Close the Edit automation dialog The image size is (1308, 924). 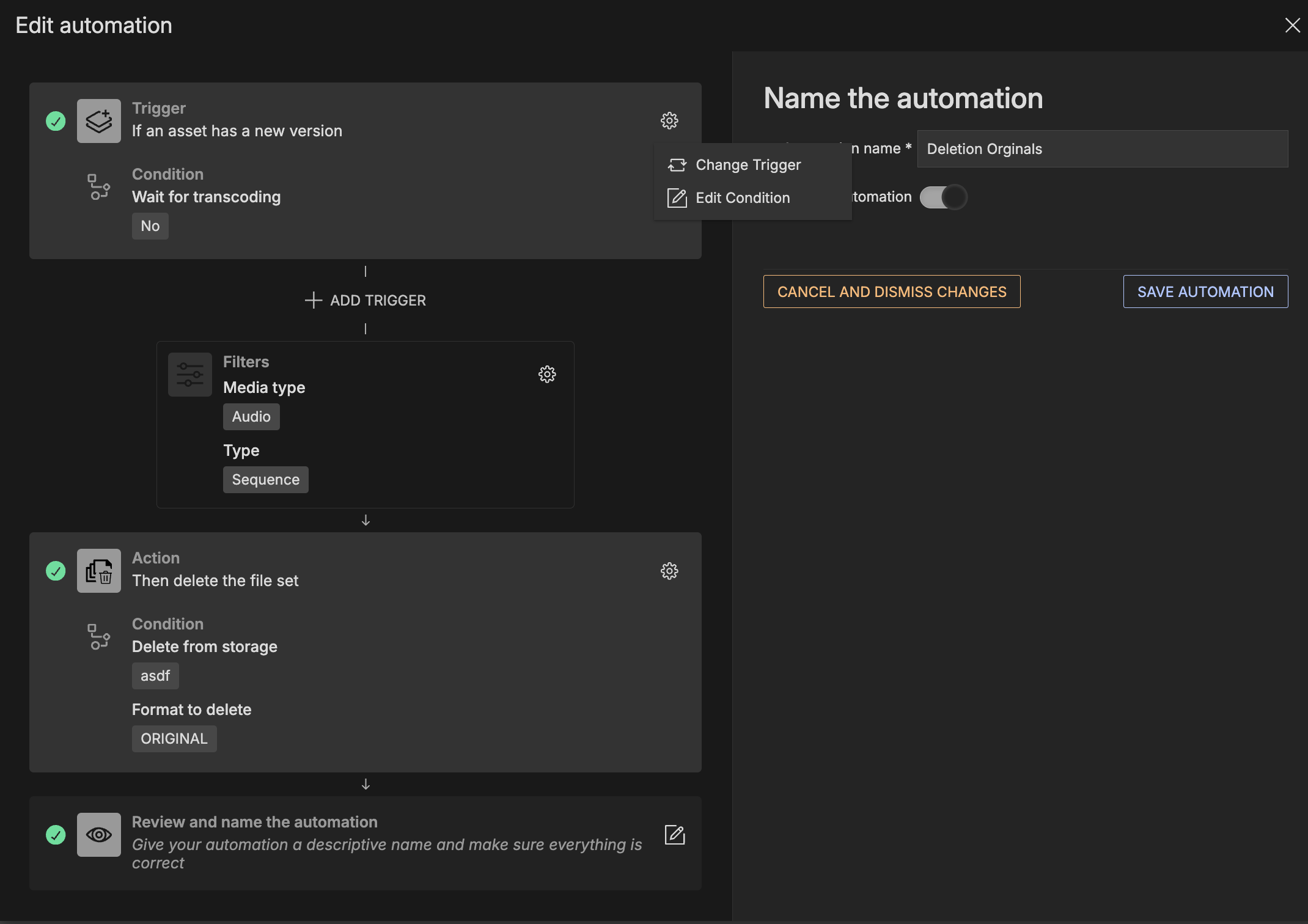[1292, 25]
